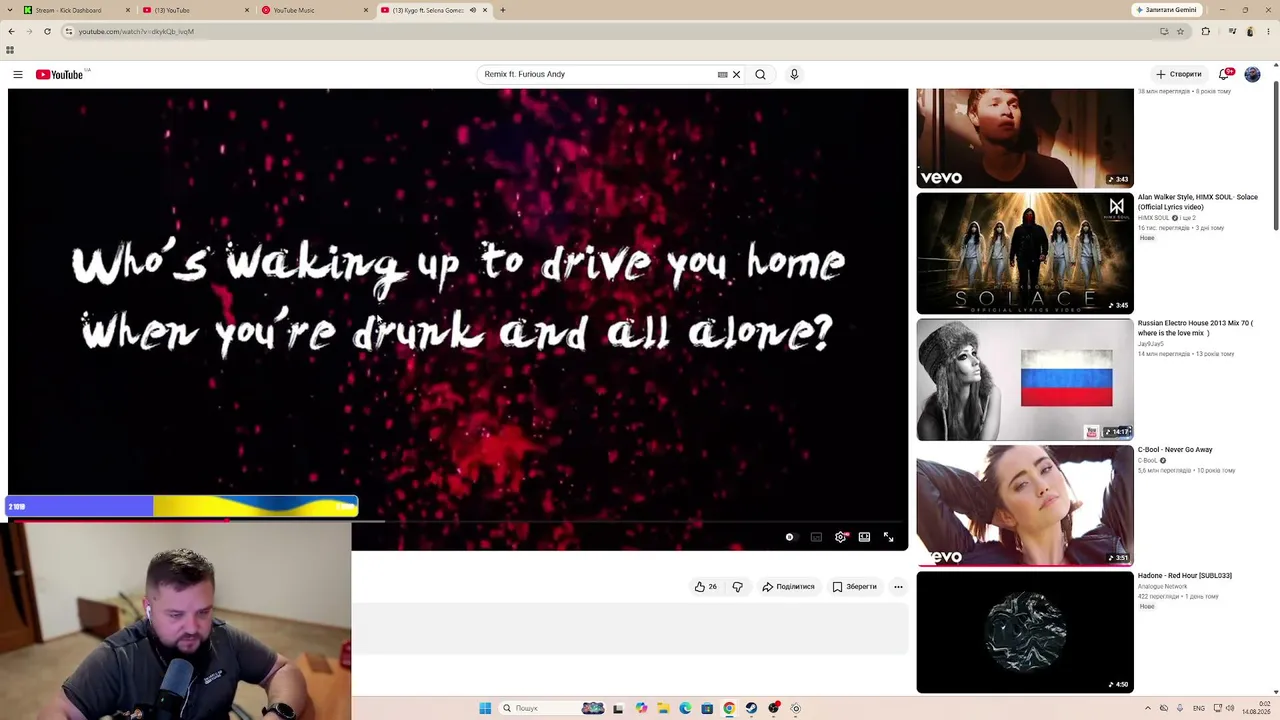
Task: Click the Створити create button
Action: pos(1178,74)
